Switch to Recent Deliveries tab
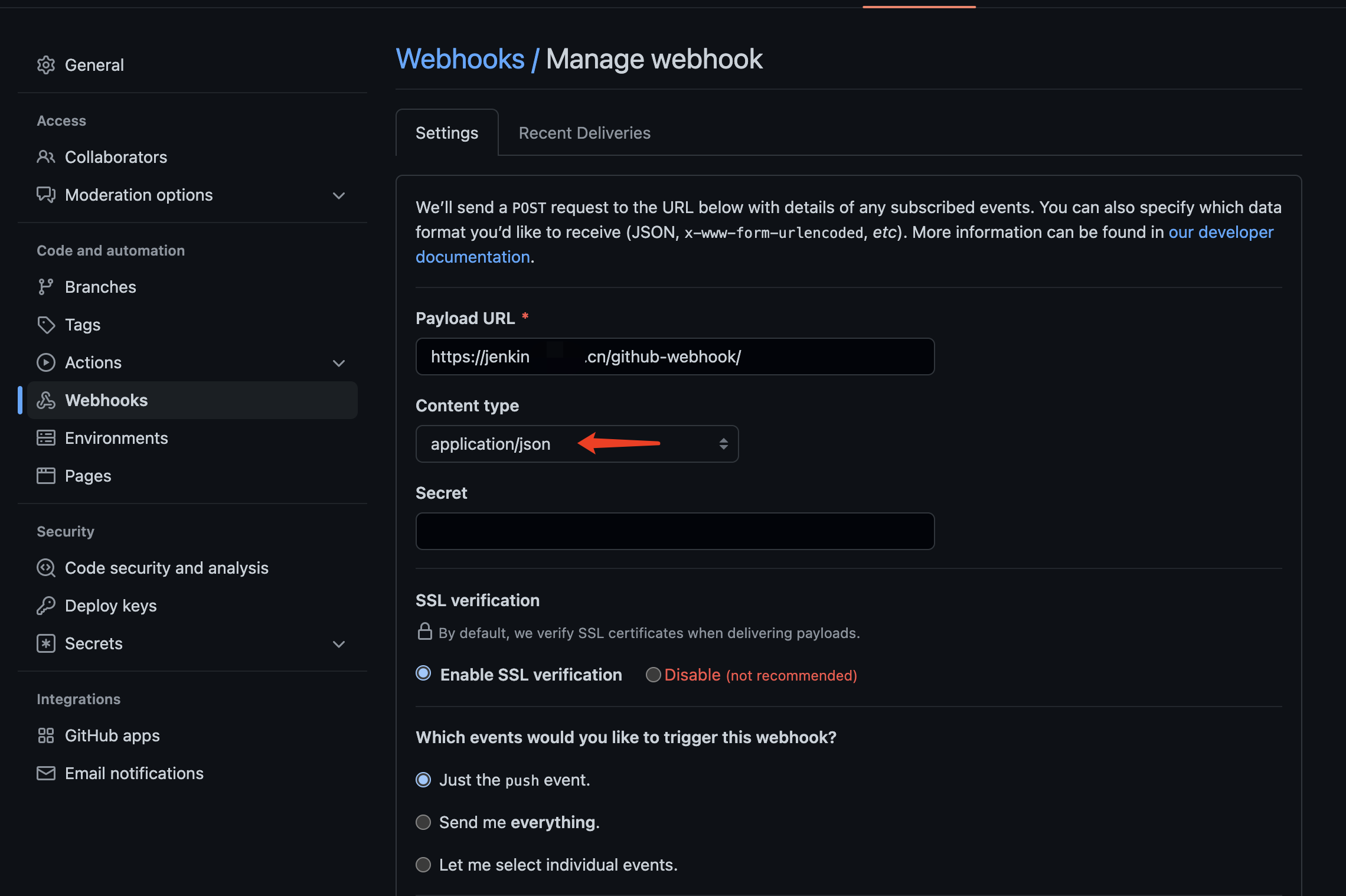The image size is (1346, 896). 584,133
